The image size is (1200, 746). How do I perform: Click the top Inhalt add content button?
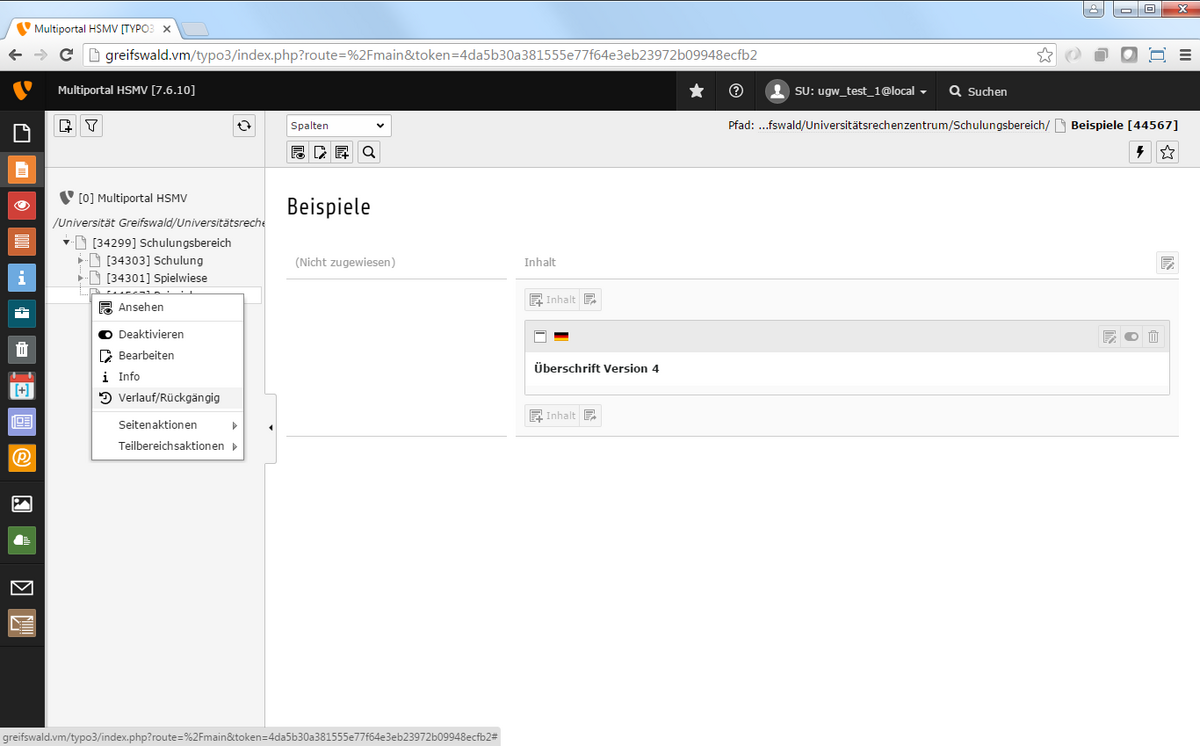click(x=552, y=299)
